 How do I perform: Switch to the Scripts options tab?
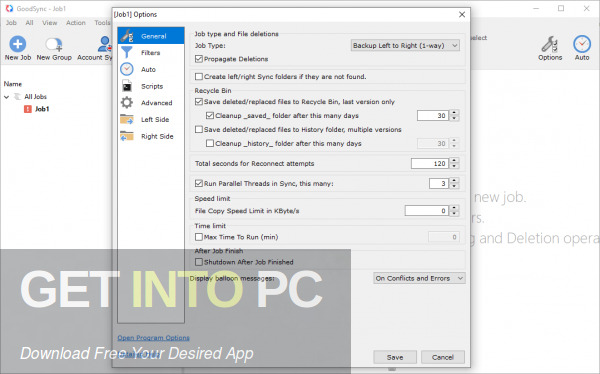pyautogui.click(x=151, y=86)
